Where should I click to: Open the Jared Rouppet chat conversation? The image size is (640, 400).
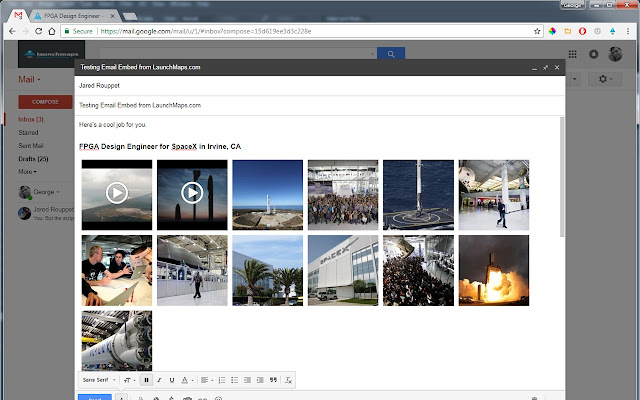coord(46,213)
